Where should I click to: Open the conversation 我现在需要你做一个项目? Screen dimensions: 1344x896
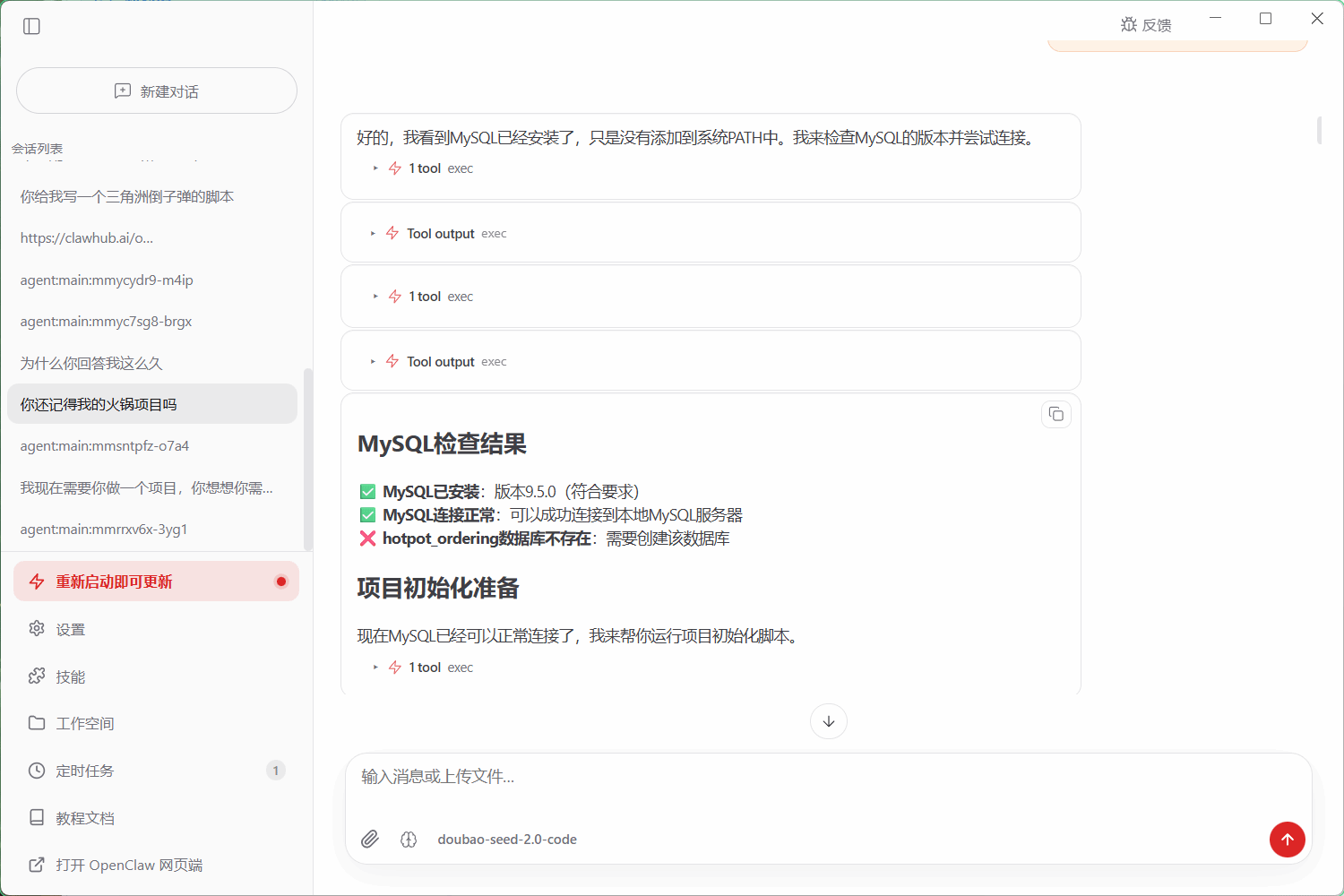point(152,487)
